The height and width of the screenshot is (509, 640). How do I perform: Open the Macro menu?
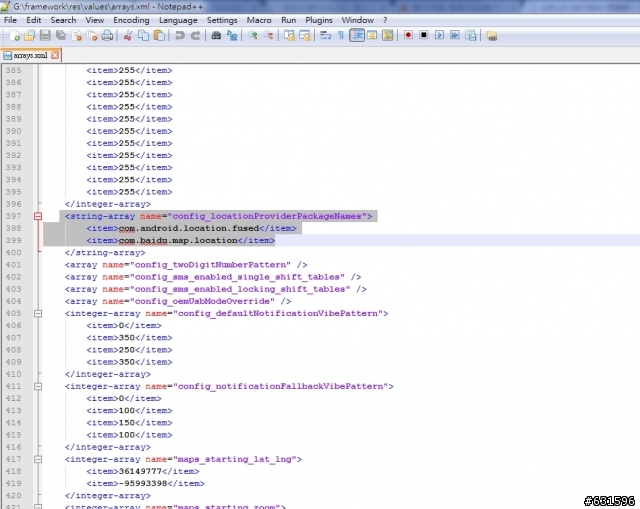tap(259, 20)
